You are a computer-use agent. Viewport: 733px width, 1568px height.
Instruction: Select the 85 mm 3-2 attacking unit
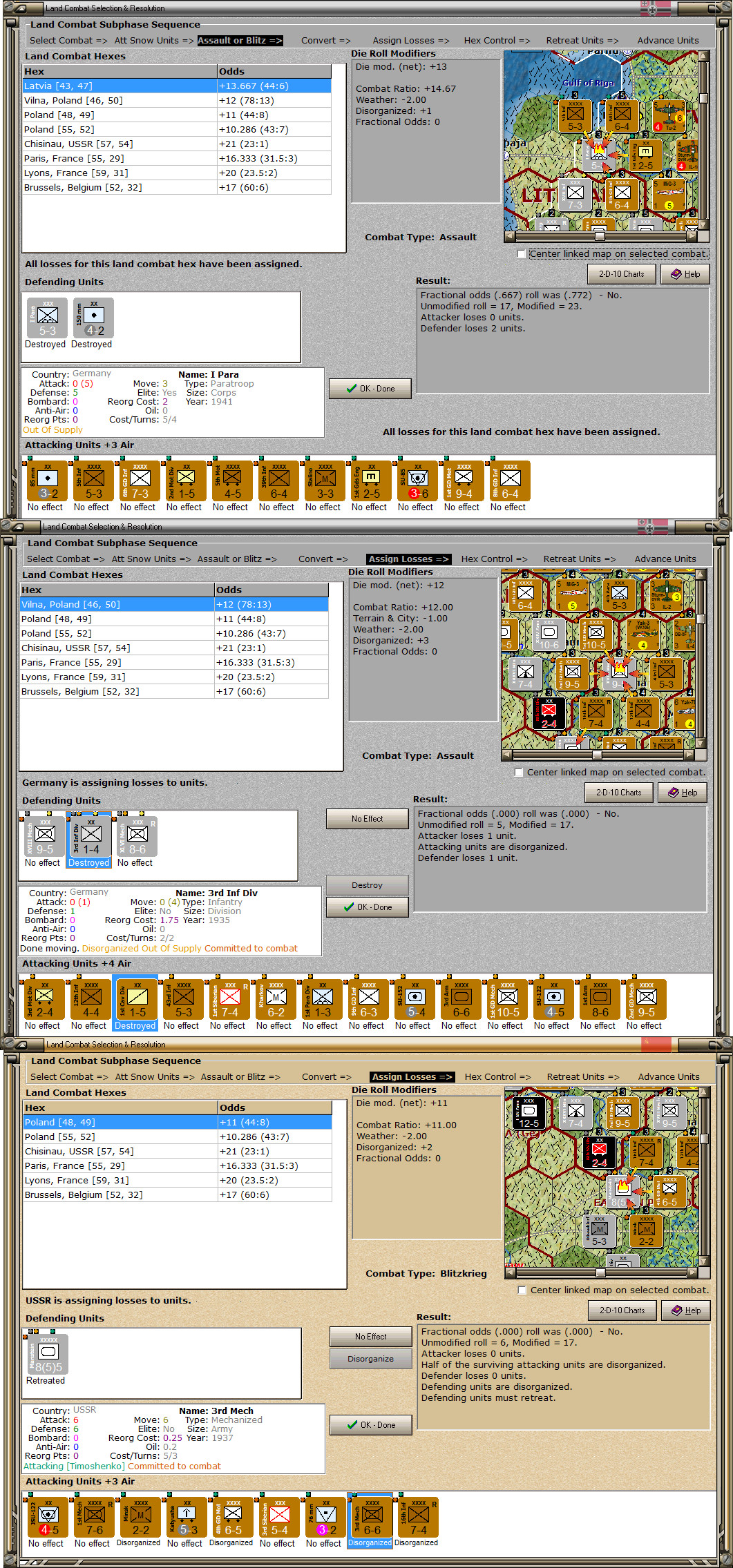pyautogui.click(x=47, y=481)
